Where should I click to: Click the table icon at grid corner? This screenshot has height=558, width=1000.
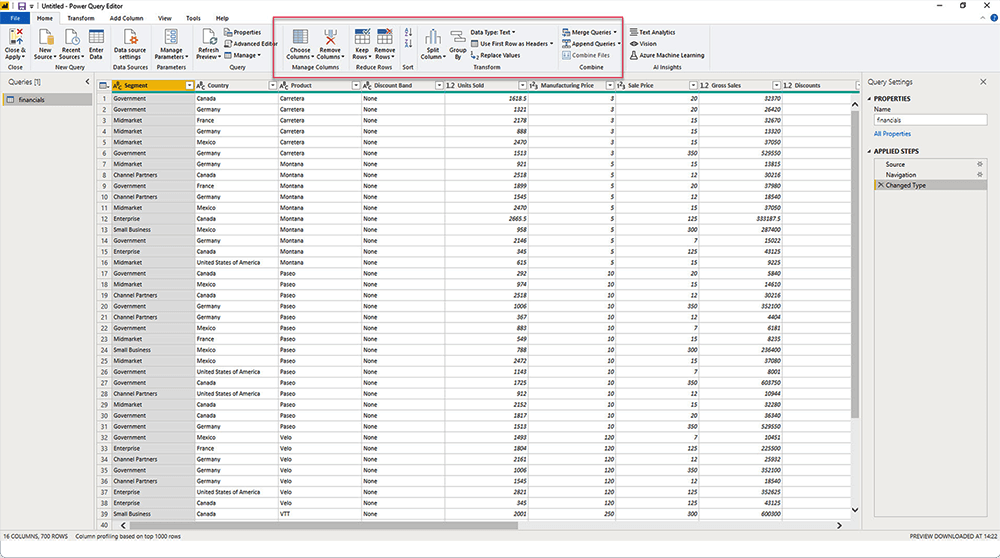tap(103, 85)
